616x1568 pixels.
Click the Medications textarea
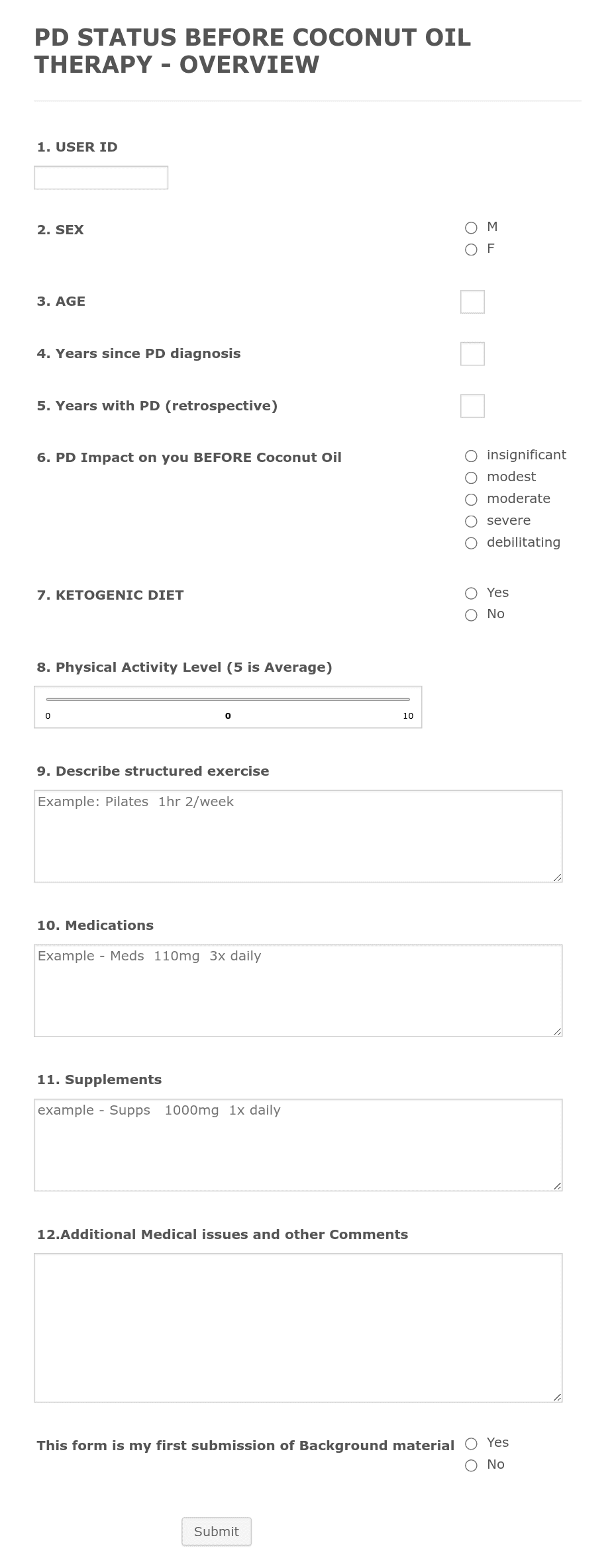(298, 990)
